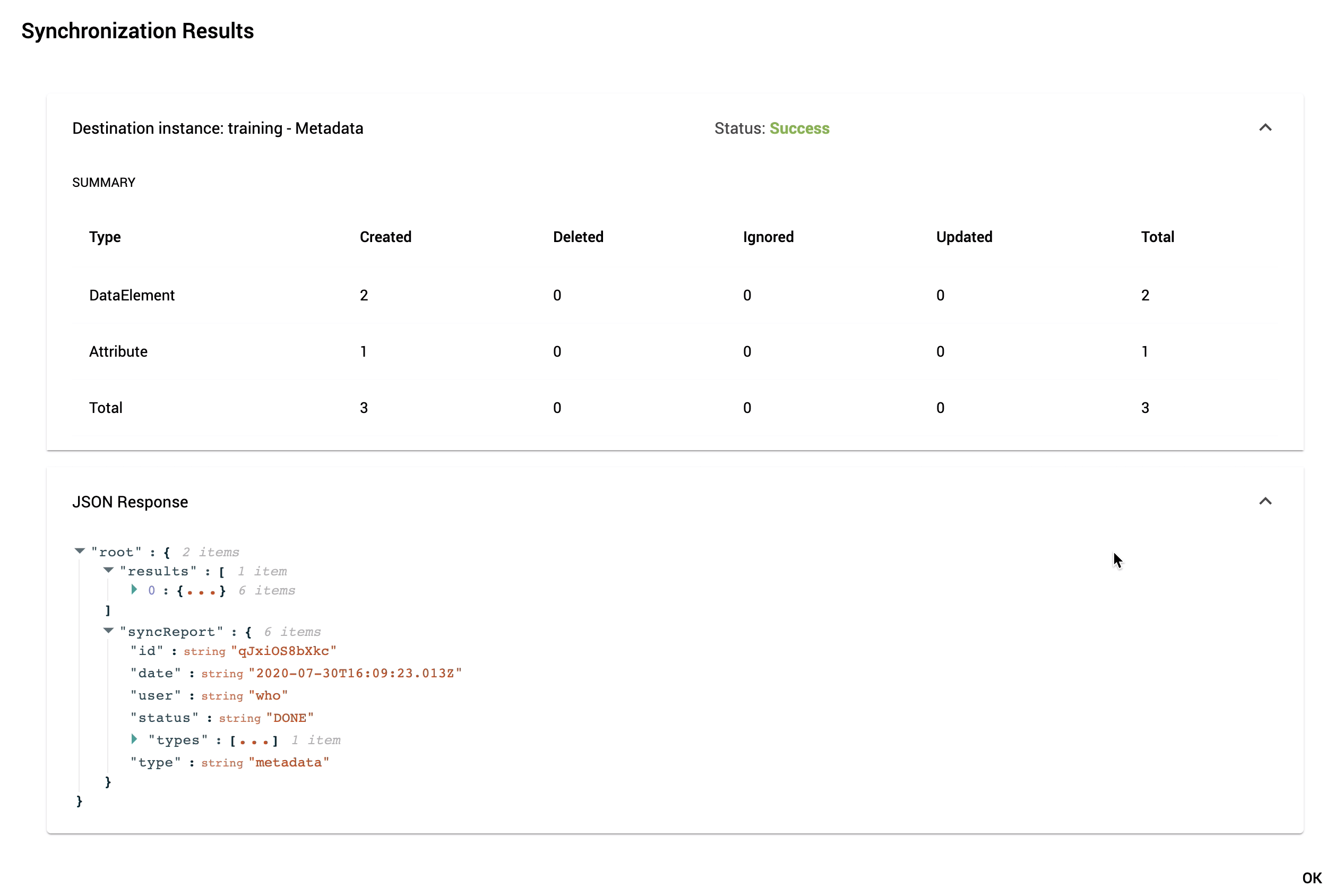
Task: Click the Success status text
Action: (x=799, y=128)
